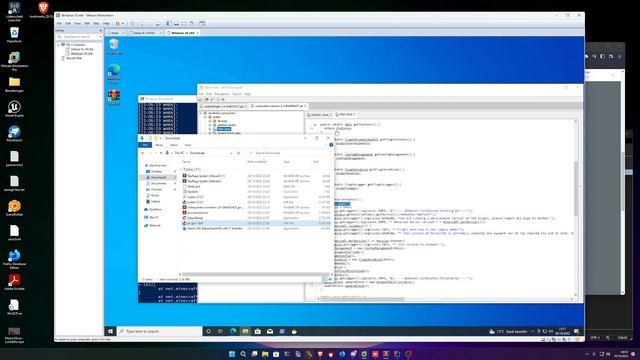Sort files by Type column header
640x360 pixels.
(x=287, y=162)
